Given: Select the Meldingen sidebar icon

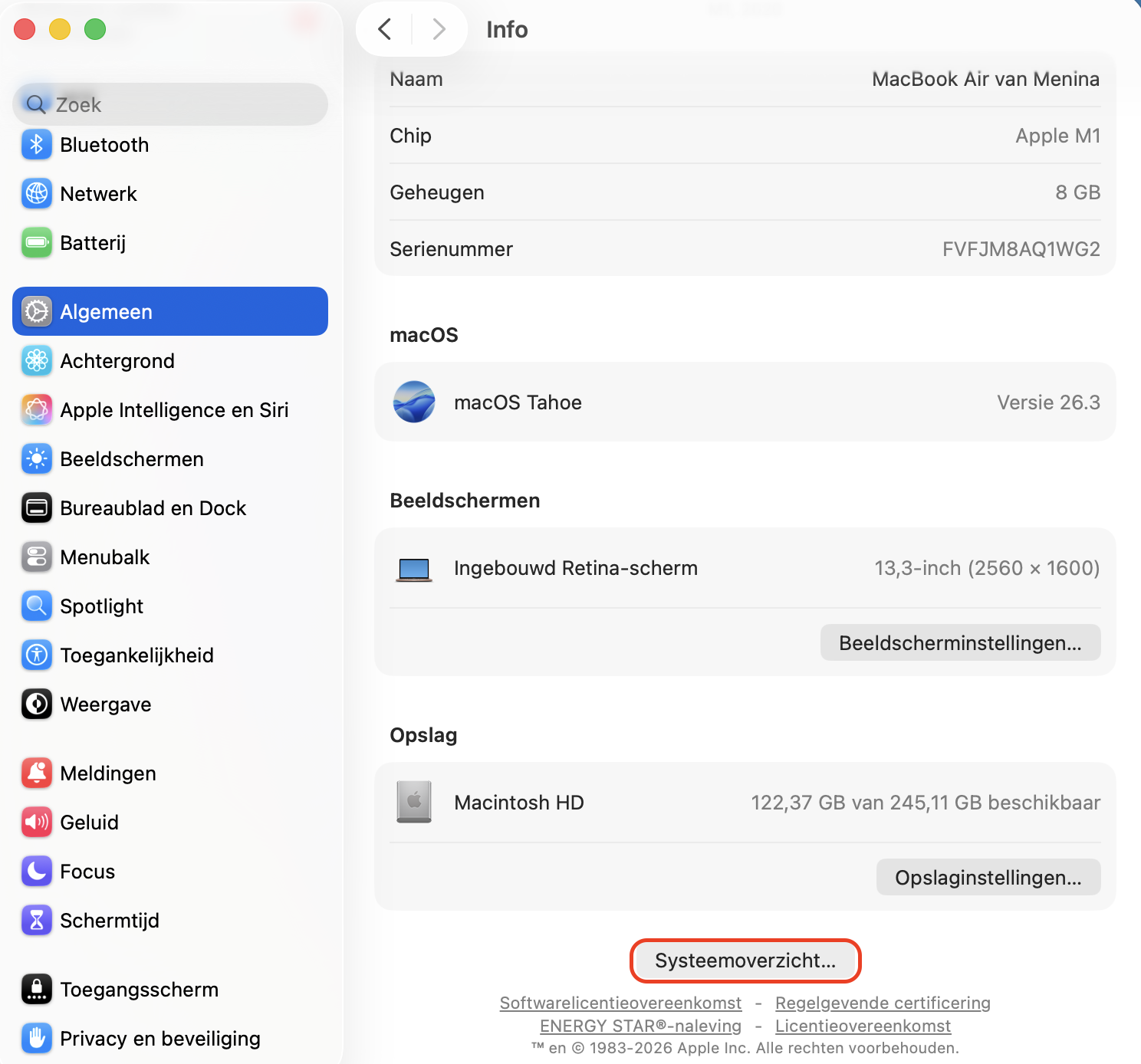Looking at the screenshot, I should click(x=36, y=773).
